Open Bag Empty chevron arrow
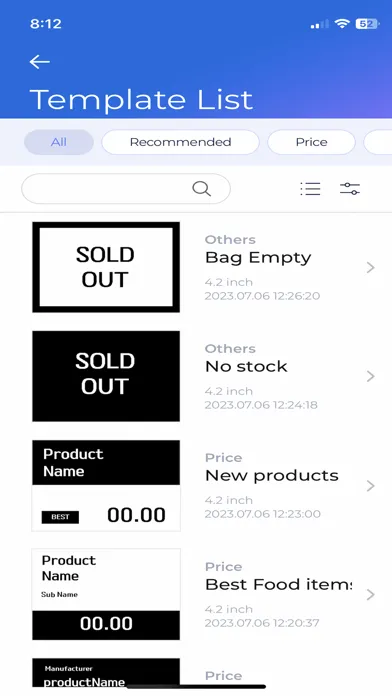 (x=371, y=267)
